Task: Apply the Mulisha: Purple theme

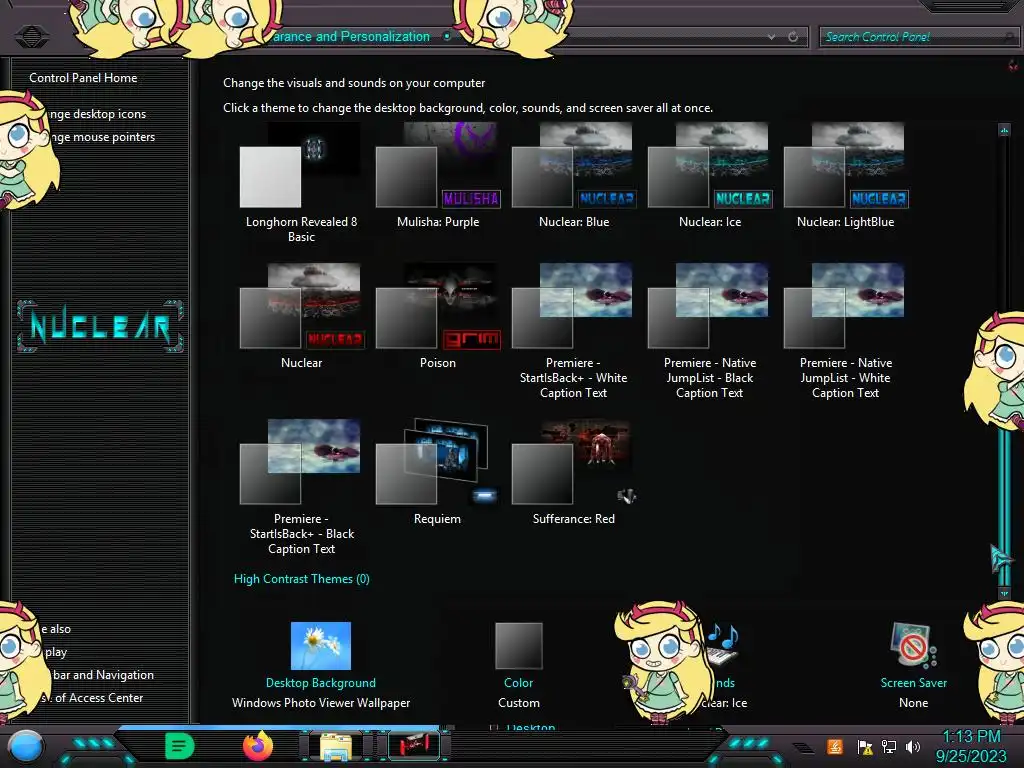Action: coord(438,175)
